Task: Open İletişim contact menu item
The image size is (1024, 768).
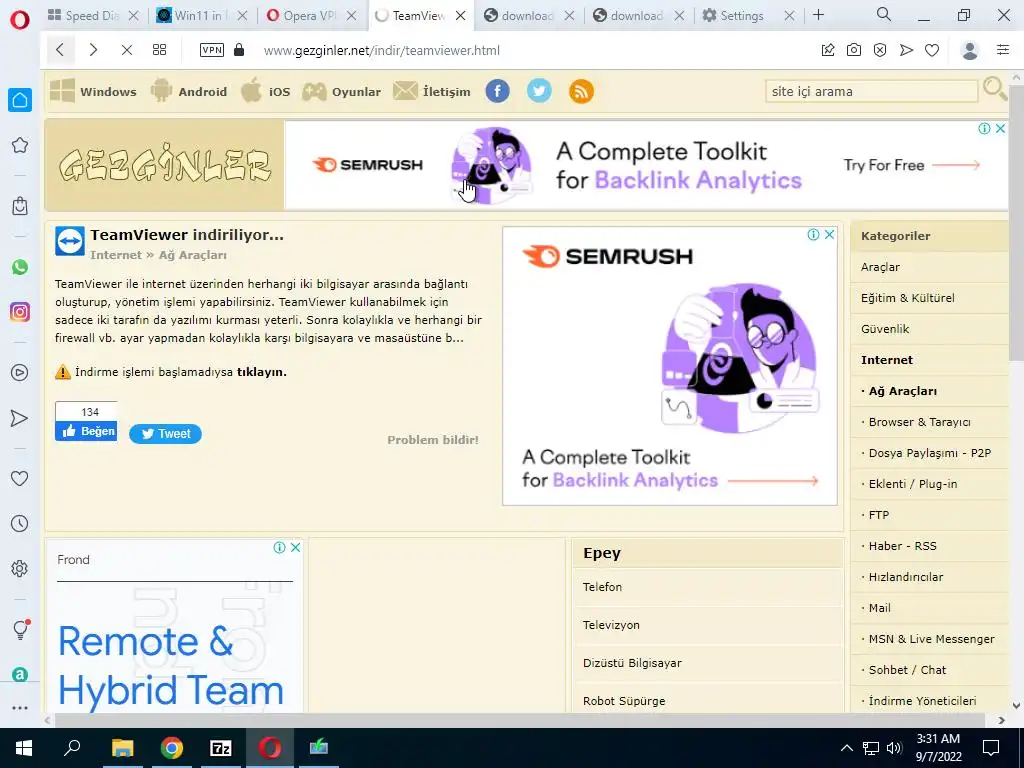Action: tap(432, 91)
